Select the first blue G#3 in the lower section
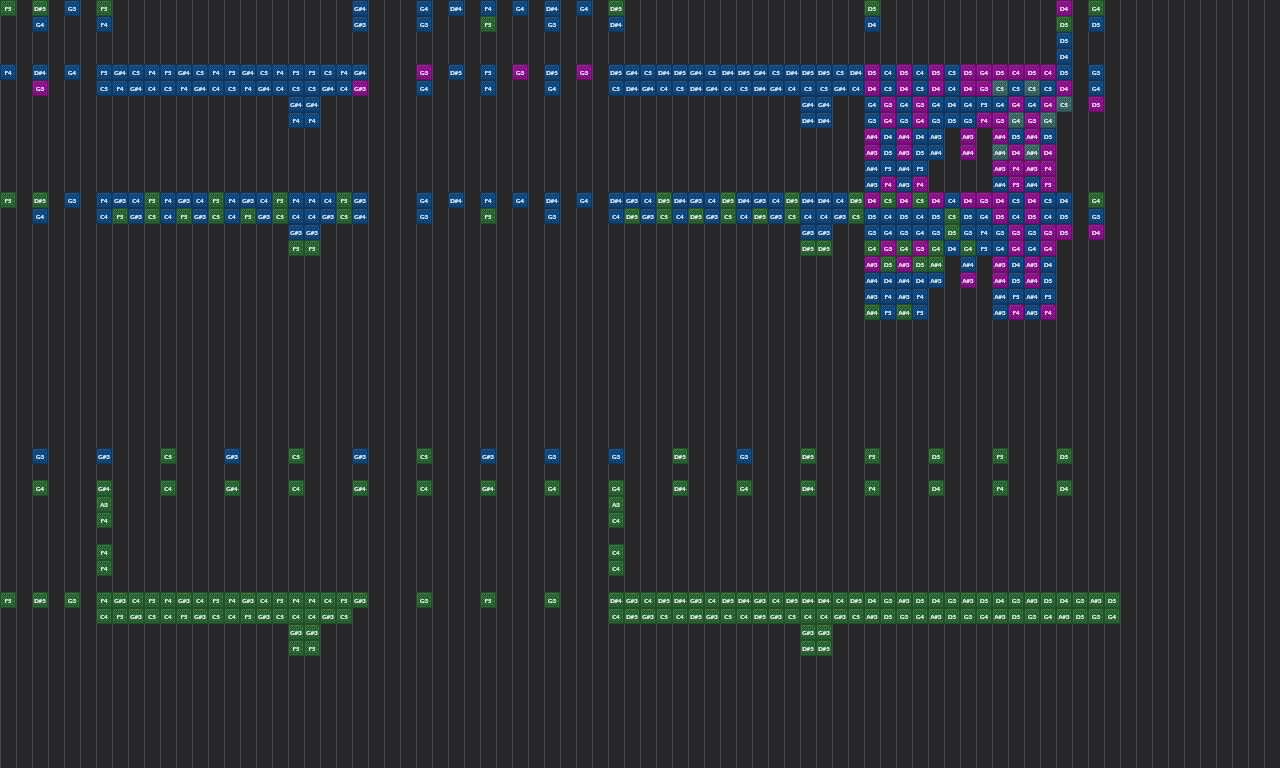Screen dimensions: 1280x768 (x=104, y=456)
